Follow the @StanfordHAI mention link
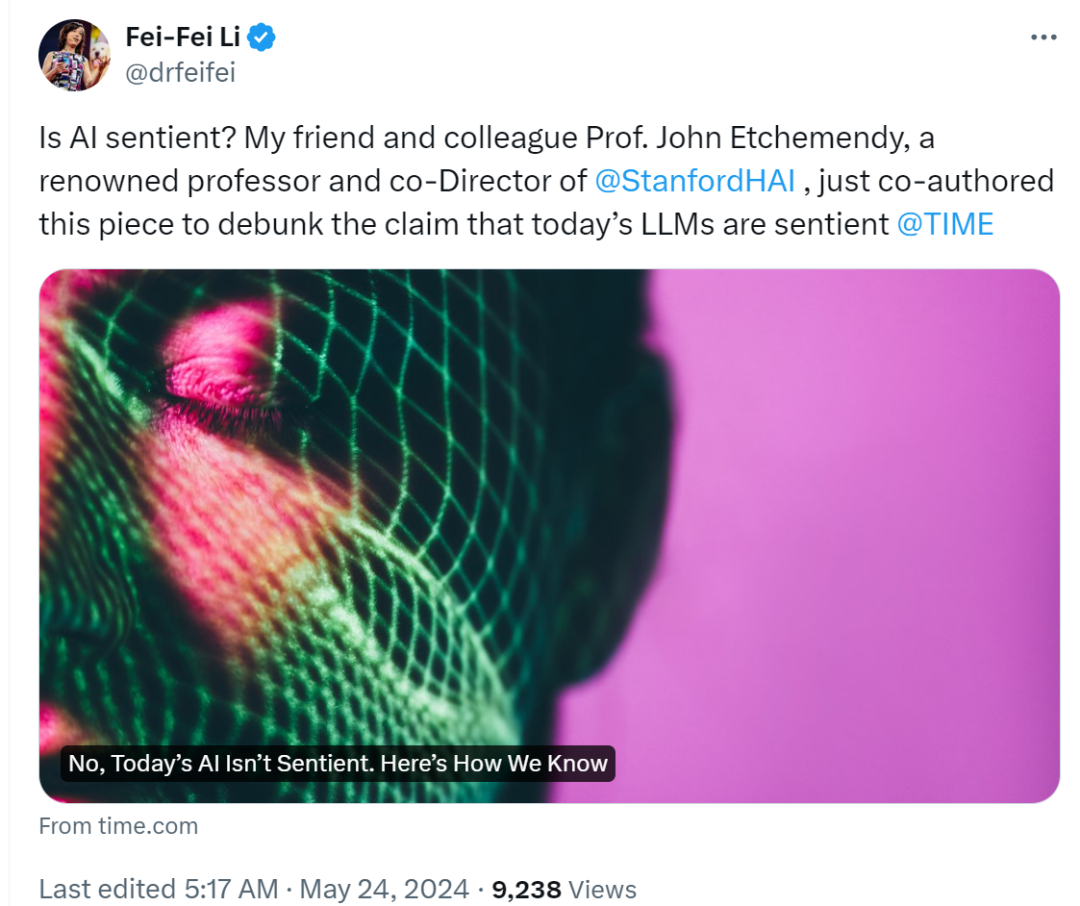1080x906 pixels. point(694,181)
